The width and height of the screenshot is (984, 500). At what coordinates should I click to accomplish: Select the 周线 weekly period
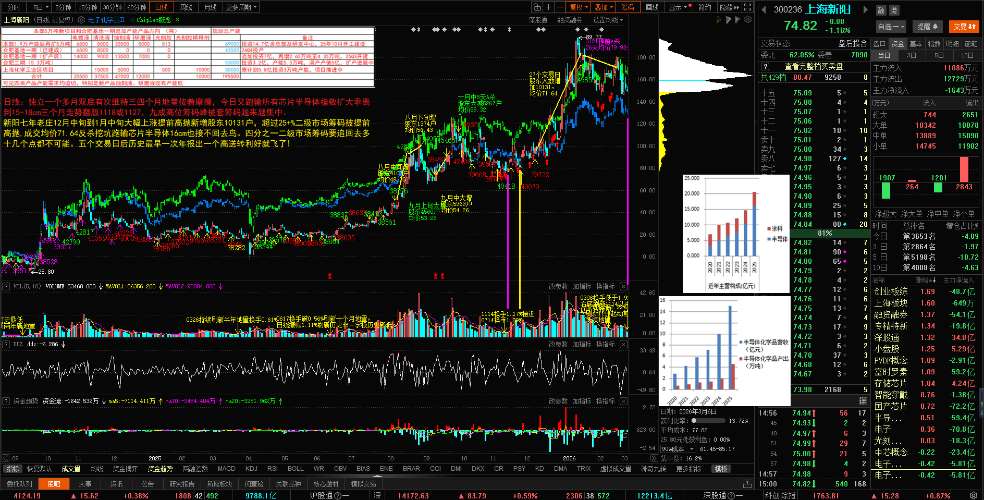186,7
